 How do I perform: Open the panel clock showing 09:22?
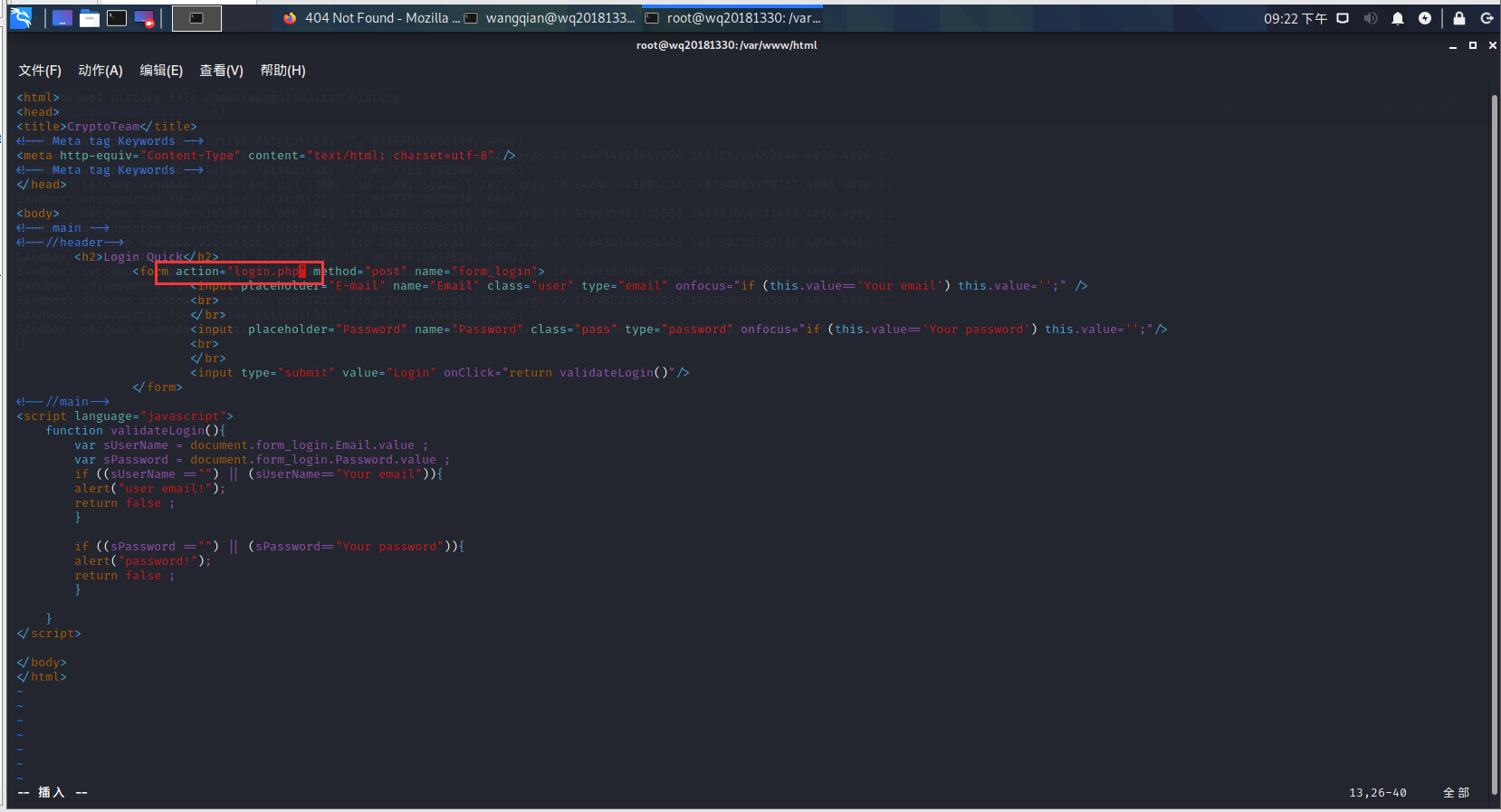1295,18
